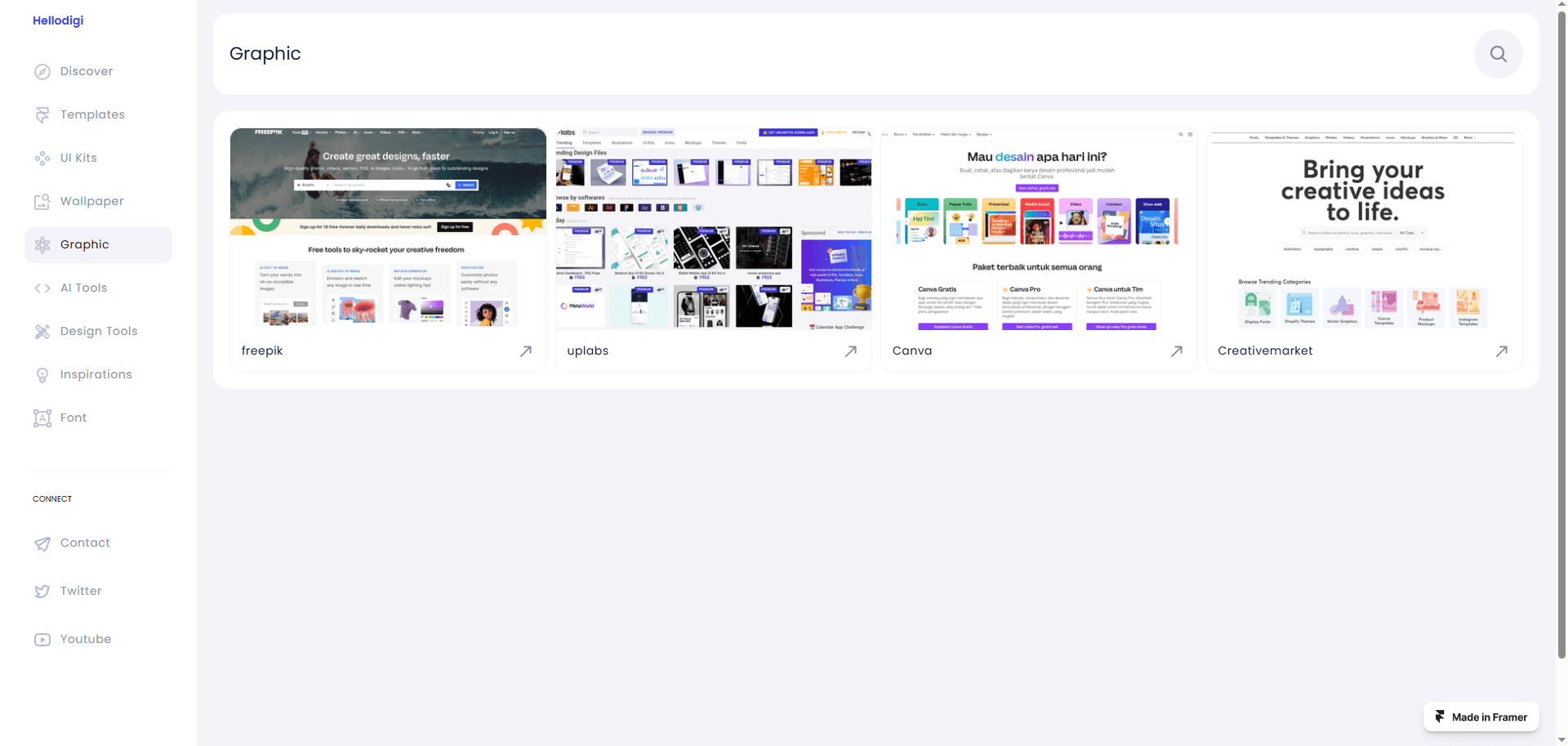Click the arrow icon beside uplabs
Viewport: 1568px width, 746px height.
(x=851, y=351)
